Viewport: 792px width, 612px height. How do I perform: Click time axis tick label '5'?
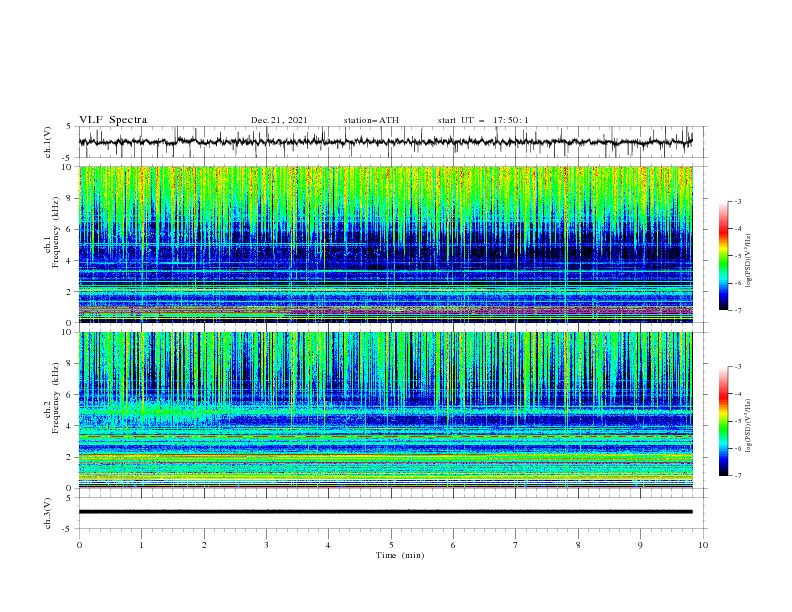click(x=391, y=545)
